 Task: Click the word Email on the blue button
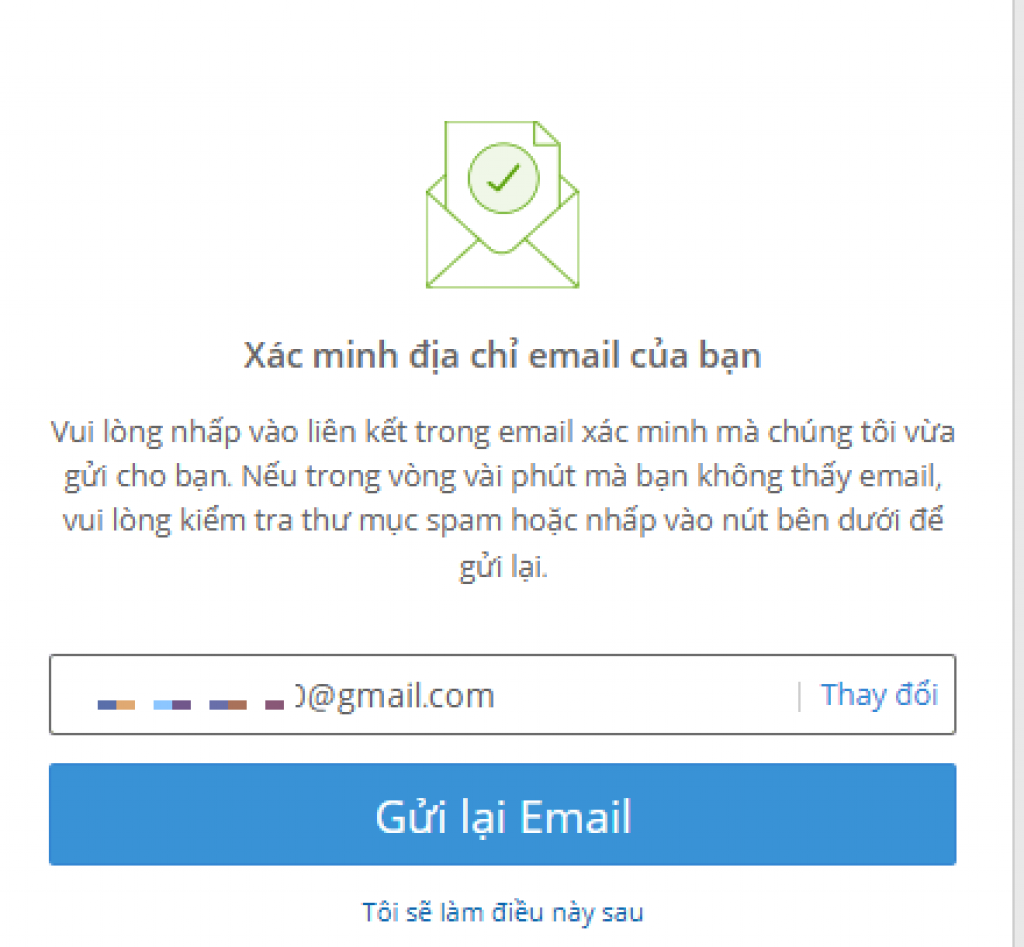(575, 816)
